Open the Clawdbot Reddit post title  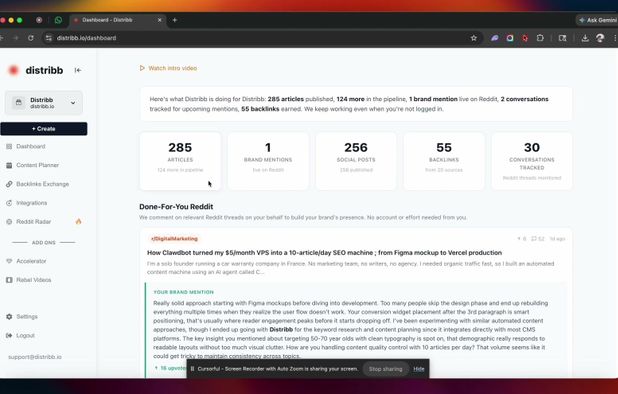(x=324, y=253)
